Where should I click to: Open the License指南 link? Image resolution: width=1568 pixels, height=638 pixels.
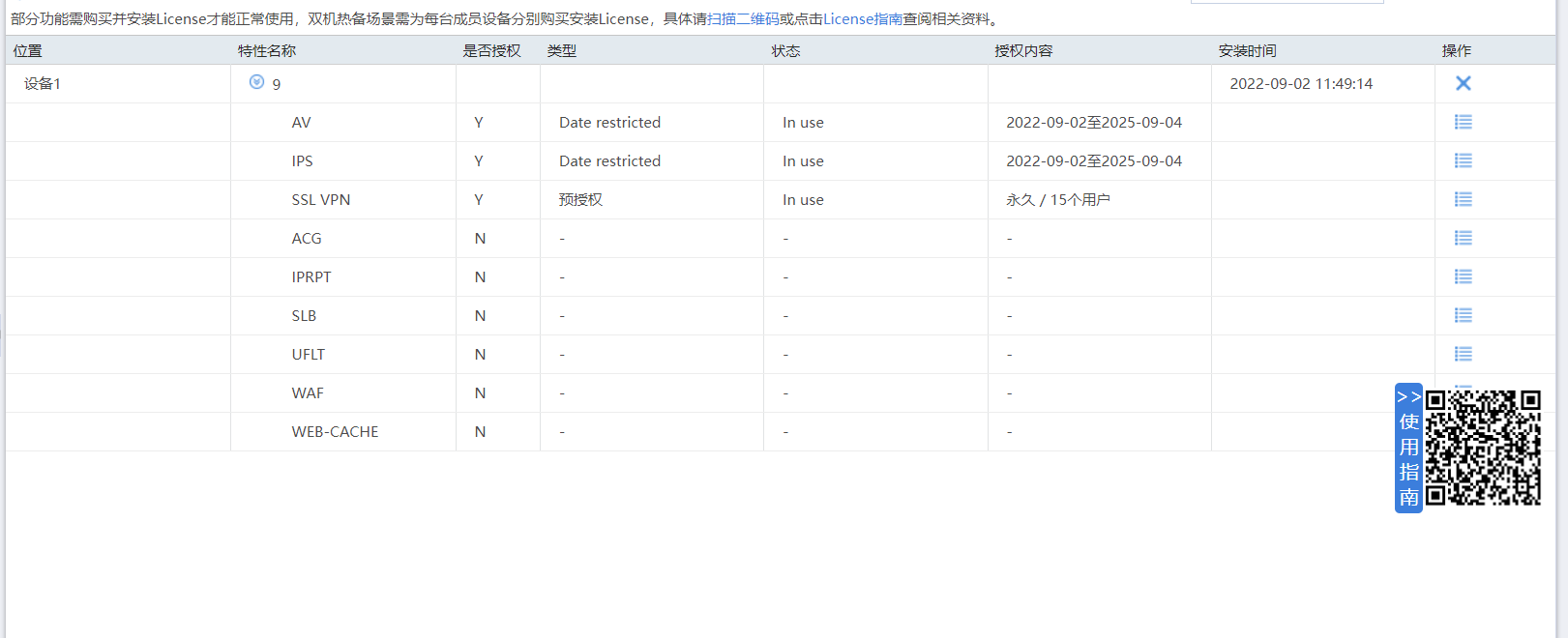point(863,18)
